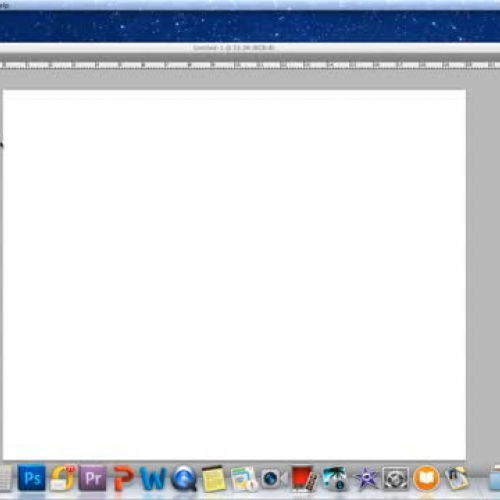This screenshot has height=500, width=500.
Task: Launch Microsoft Word from the dock
Action: point(153,478)
